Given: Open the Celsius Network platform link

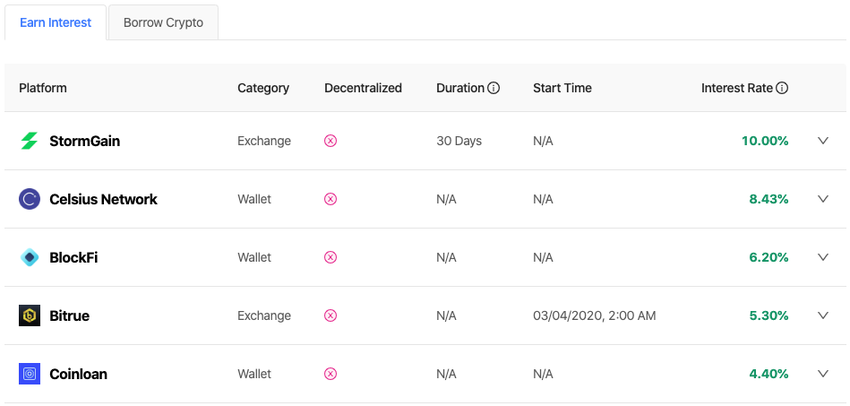Looking at the screenshot, I should [103, 199].
